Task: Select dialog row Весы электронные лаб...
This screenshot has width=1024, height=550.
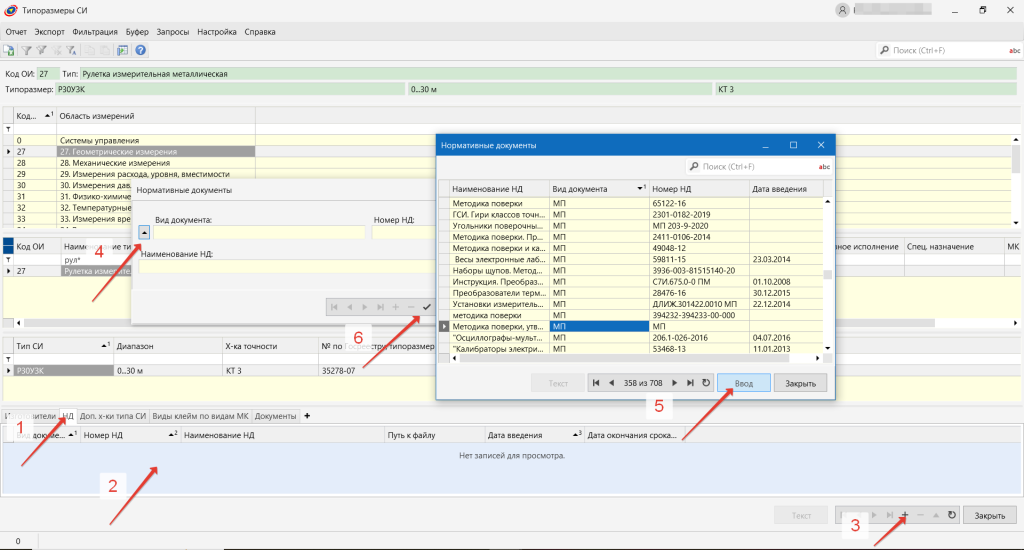Action: (x=636, y=259)
